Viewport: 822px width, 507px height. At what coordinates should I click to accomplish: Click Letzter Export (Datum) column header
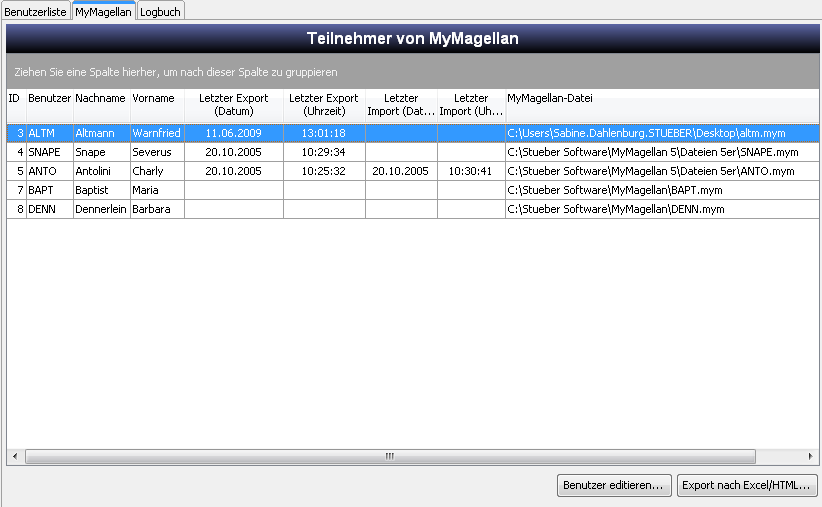click(234, 105)
